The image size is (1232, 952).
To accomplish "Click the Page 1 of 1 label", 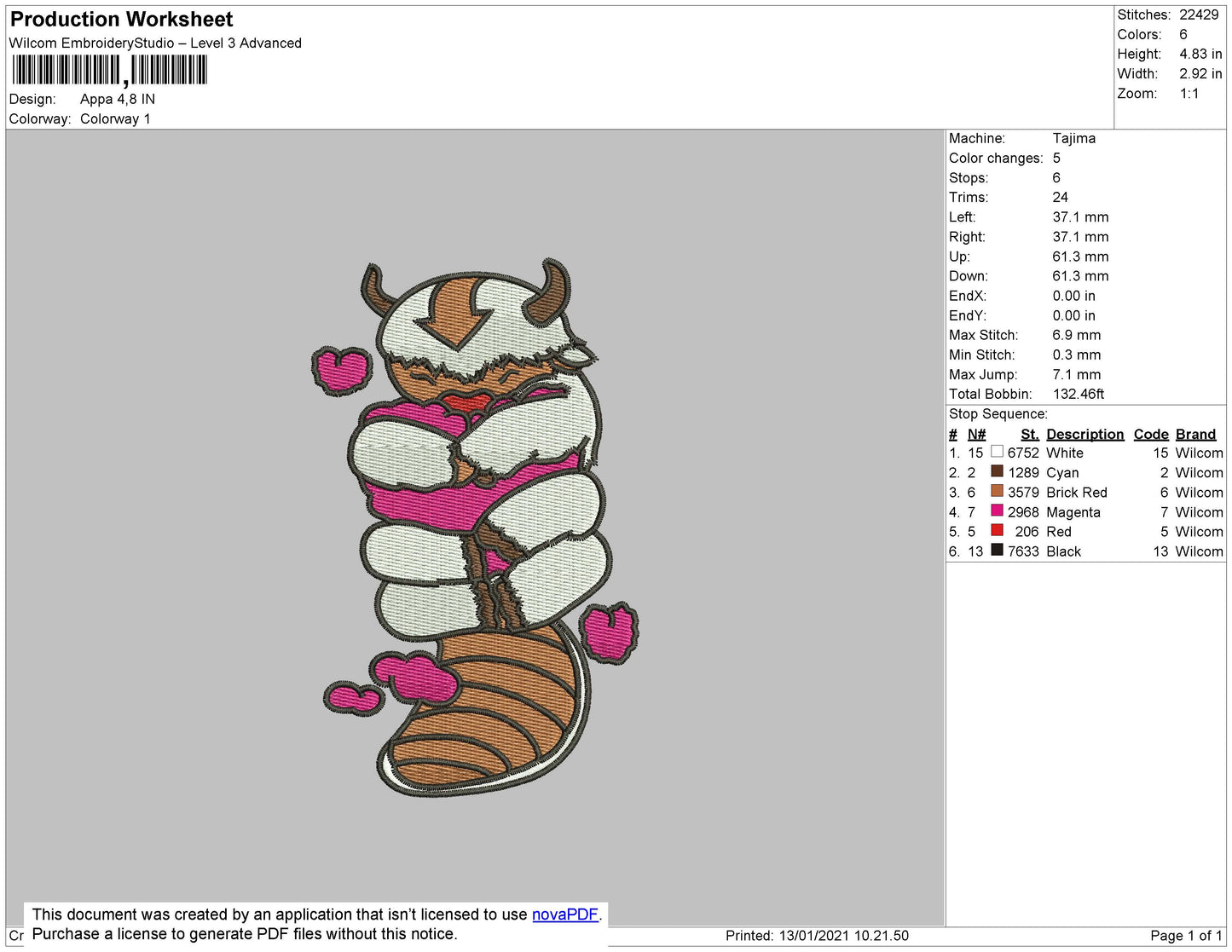I will click(x=1186, y=936).
